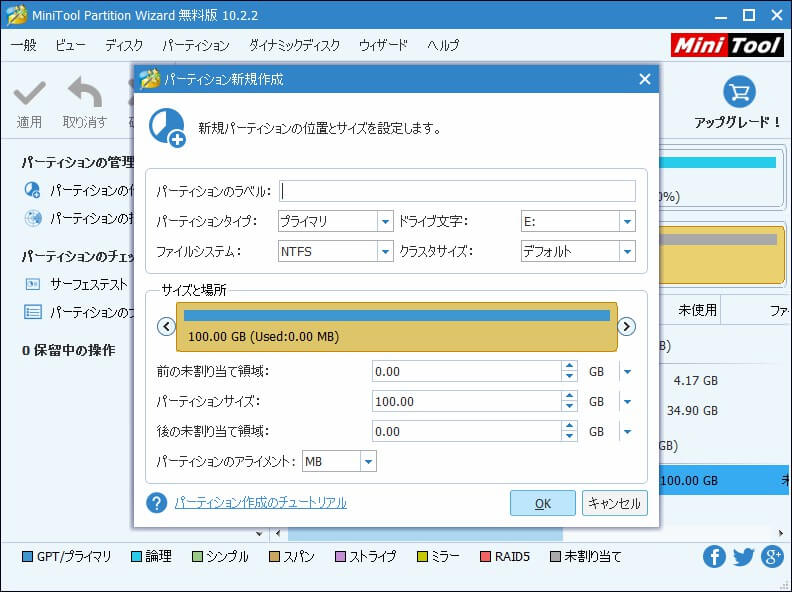Click the dialog title bar app icon
This screenshot has width=792, height=592.
click(150, 79)
